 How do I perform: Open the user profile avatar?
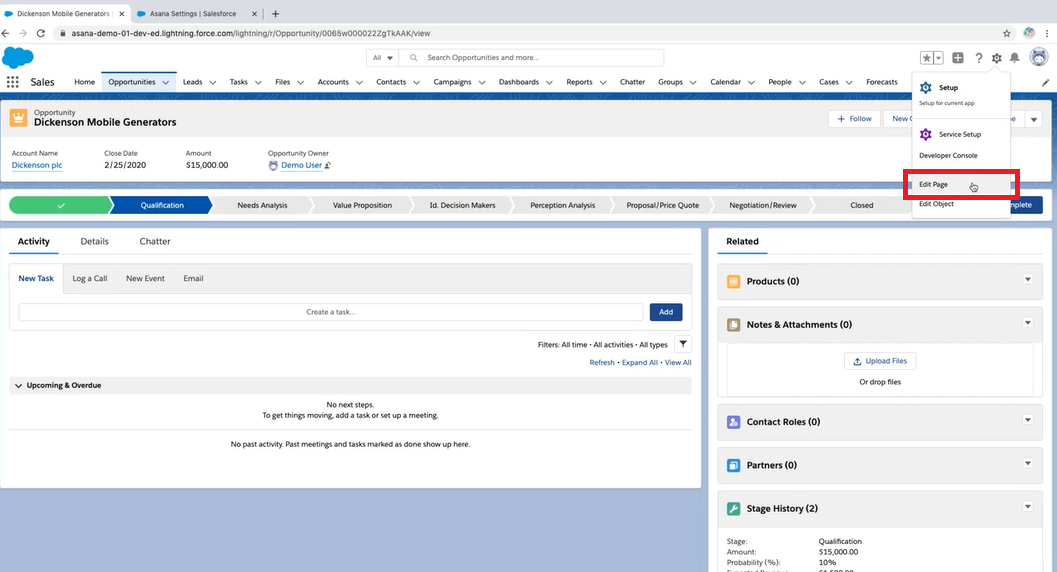click(1039, 57)
